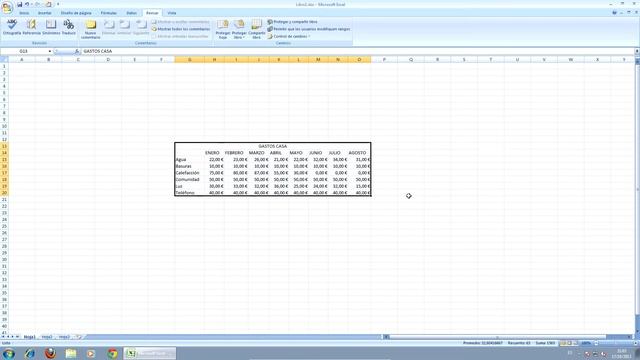The width and height of the screenshot is (640, 360).
Task: Run the Ortografía spell check
Action: [x=11, y=28]
